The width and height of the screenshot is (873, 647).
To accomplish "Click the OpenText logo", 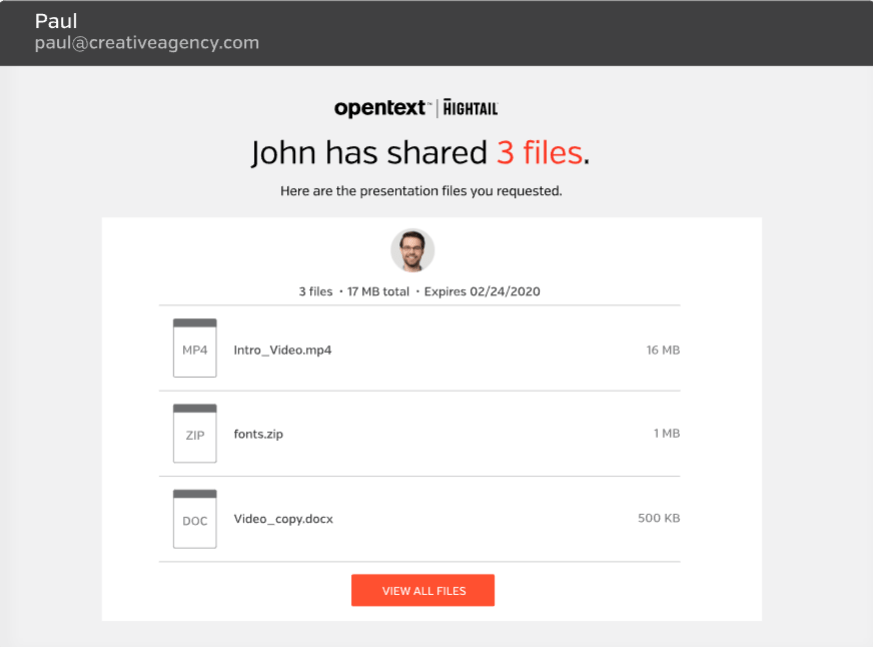I will tap(382, 108).
